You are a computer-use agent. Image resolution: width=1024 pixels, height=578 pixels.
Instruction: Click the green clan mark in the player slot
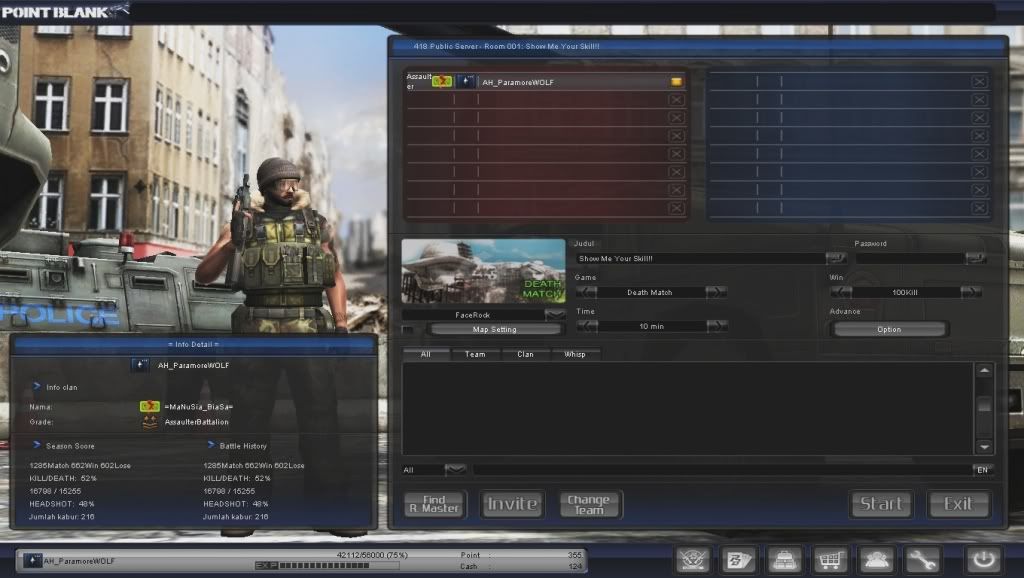[x=442, y=81]
